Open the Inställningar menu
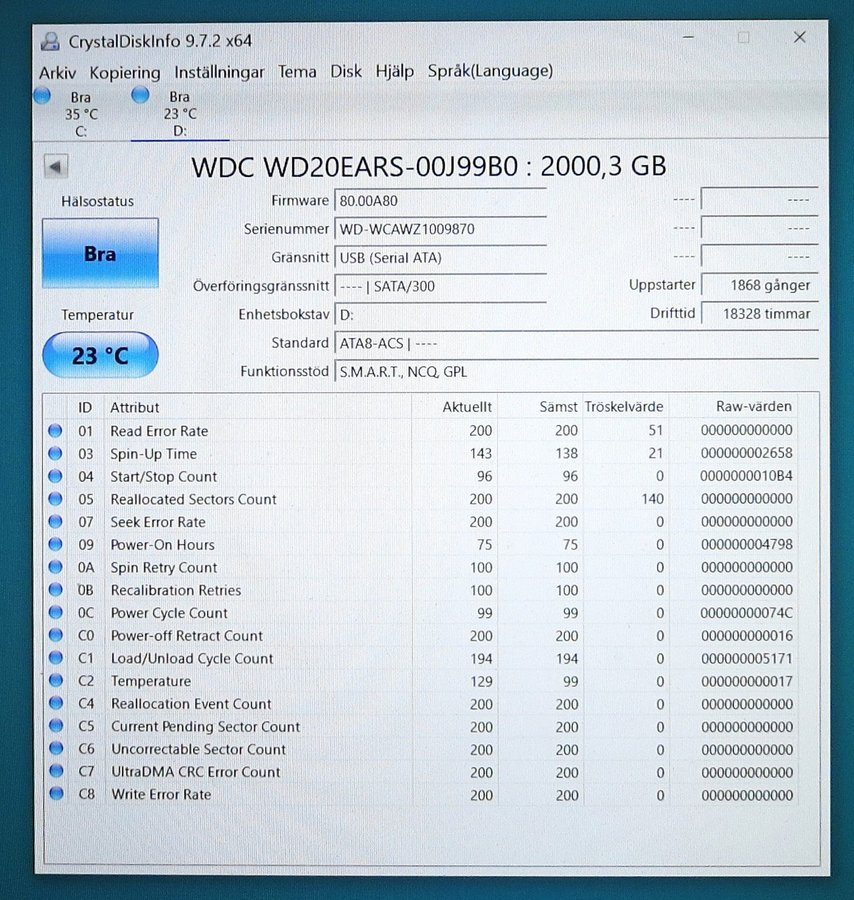The height and width of the screenshot is (900, 854). pyautogui.click(x=219, y=72)
